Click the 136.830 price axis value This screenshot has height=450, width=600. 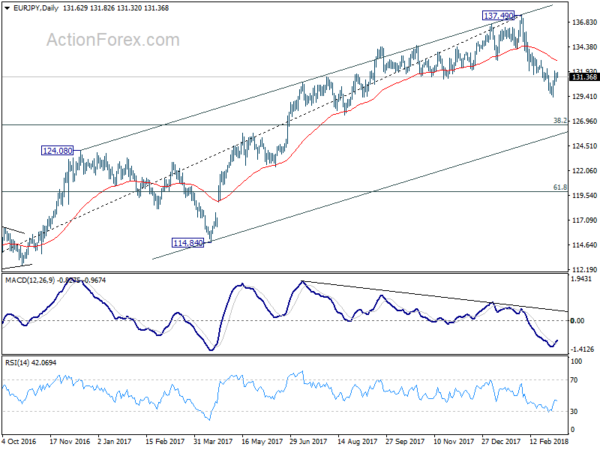click(x=584, y=22)
